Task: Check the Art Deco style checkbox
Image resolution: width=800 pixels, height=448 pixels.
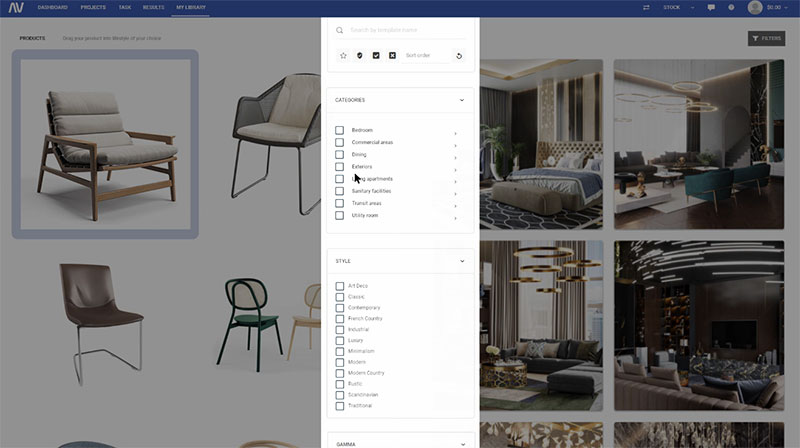Action: (x=340, y=286)
